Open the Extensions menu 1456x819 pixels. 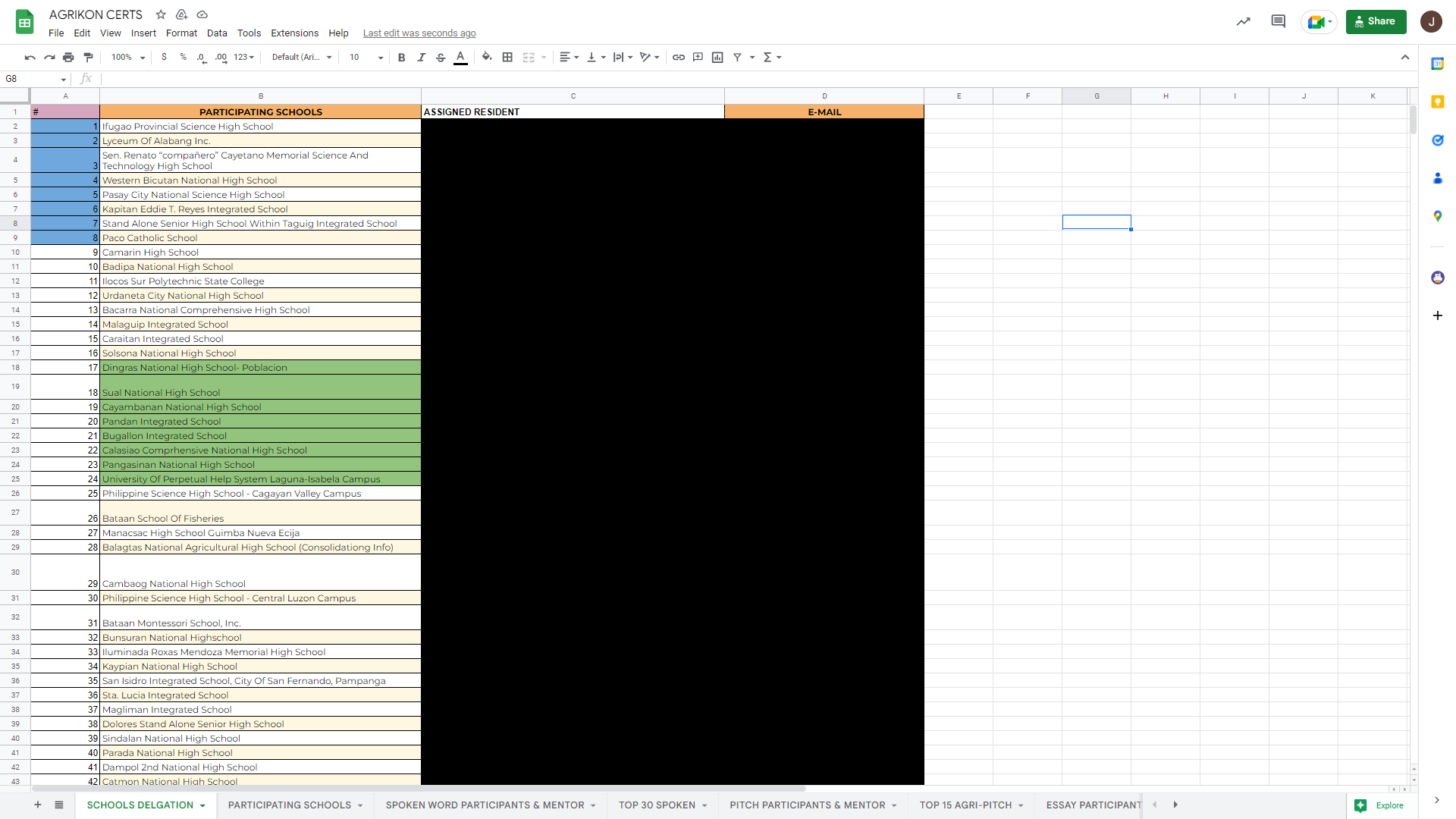pos(294,33)
